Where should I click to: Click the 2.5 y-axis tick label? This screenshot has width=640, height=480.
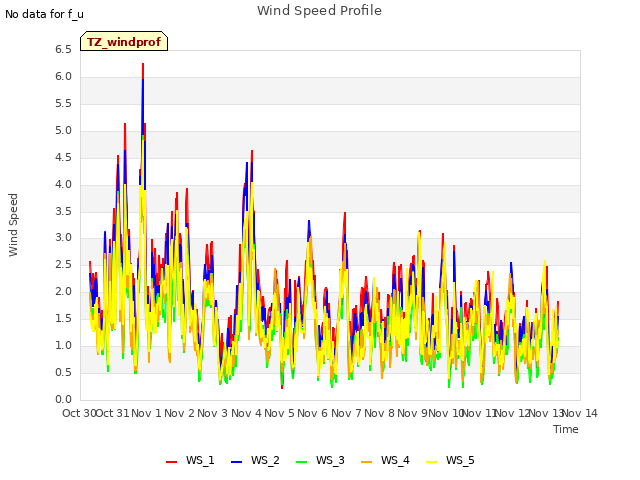(x=63, y=264)
